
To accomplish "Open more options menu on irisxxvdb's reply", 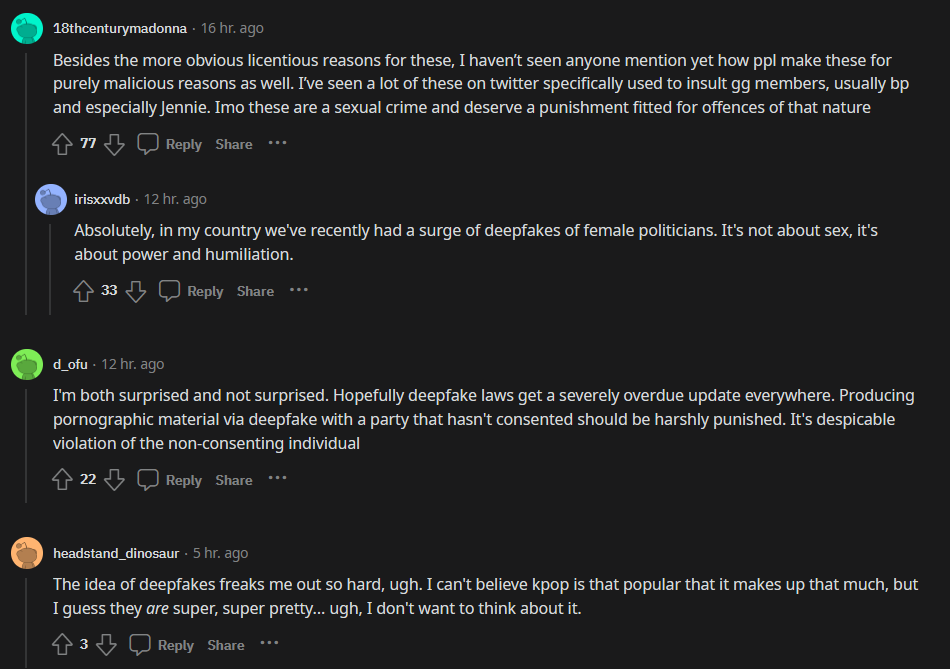I will pyautogui.click(x=299, y=290).
